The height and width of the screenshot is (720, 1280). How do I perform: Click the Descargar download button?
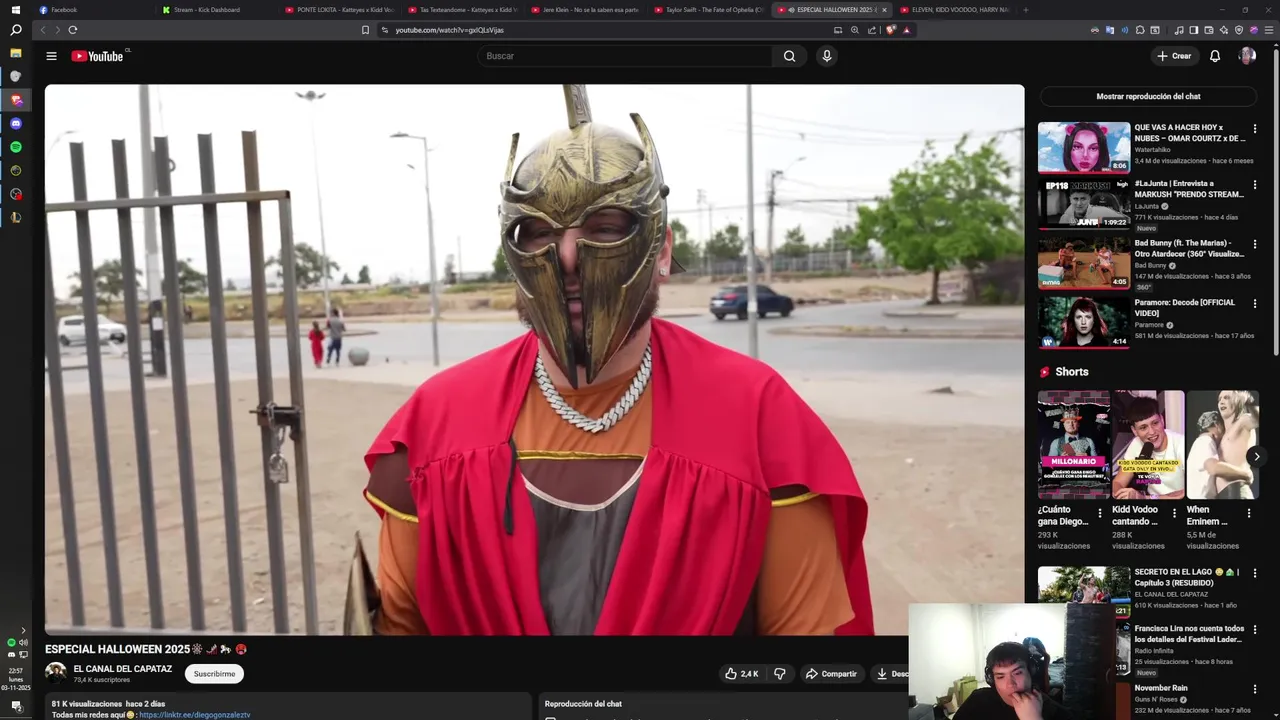point(889,674)
